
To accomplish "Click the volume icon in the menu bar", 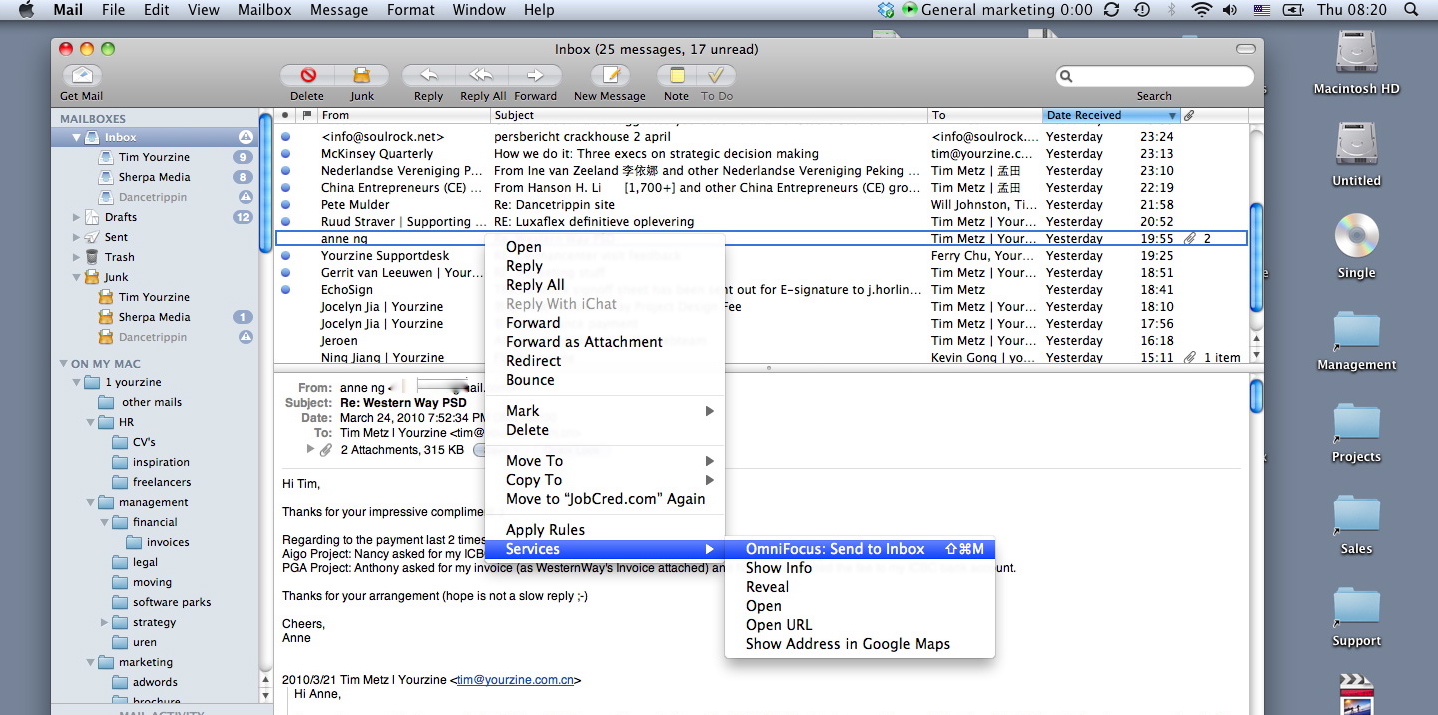I will pos(1229,10).
